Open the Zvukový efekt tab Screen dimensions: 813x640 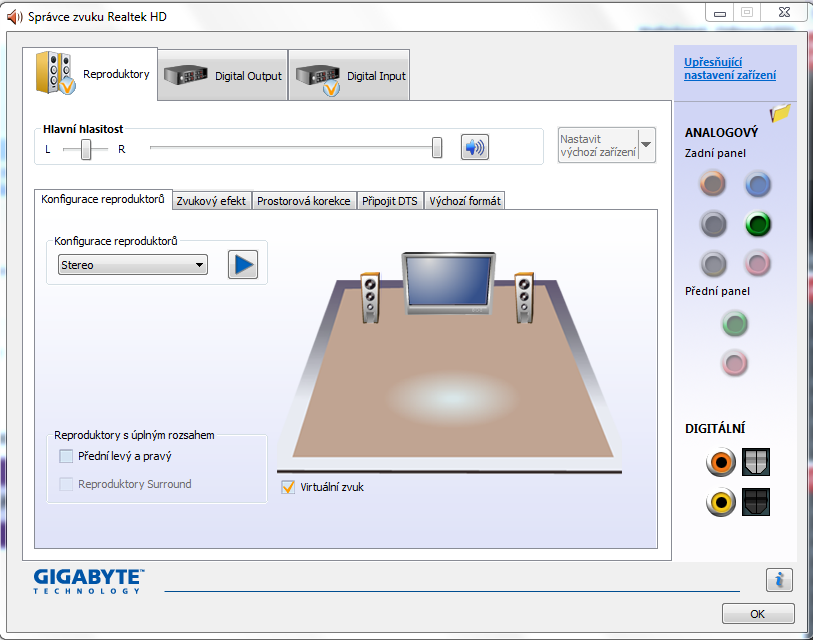tap(211, 201)
